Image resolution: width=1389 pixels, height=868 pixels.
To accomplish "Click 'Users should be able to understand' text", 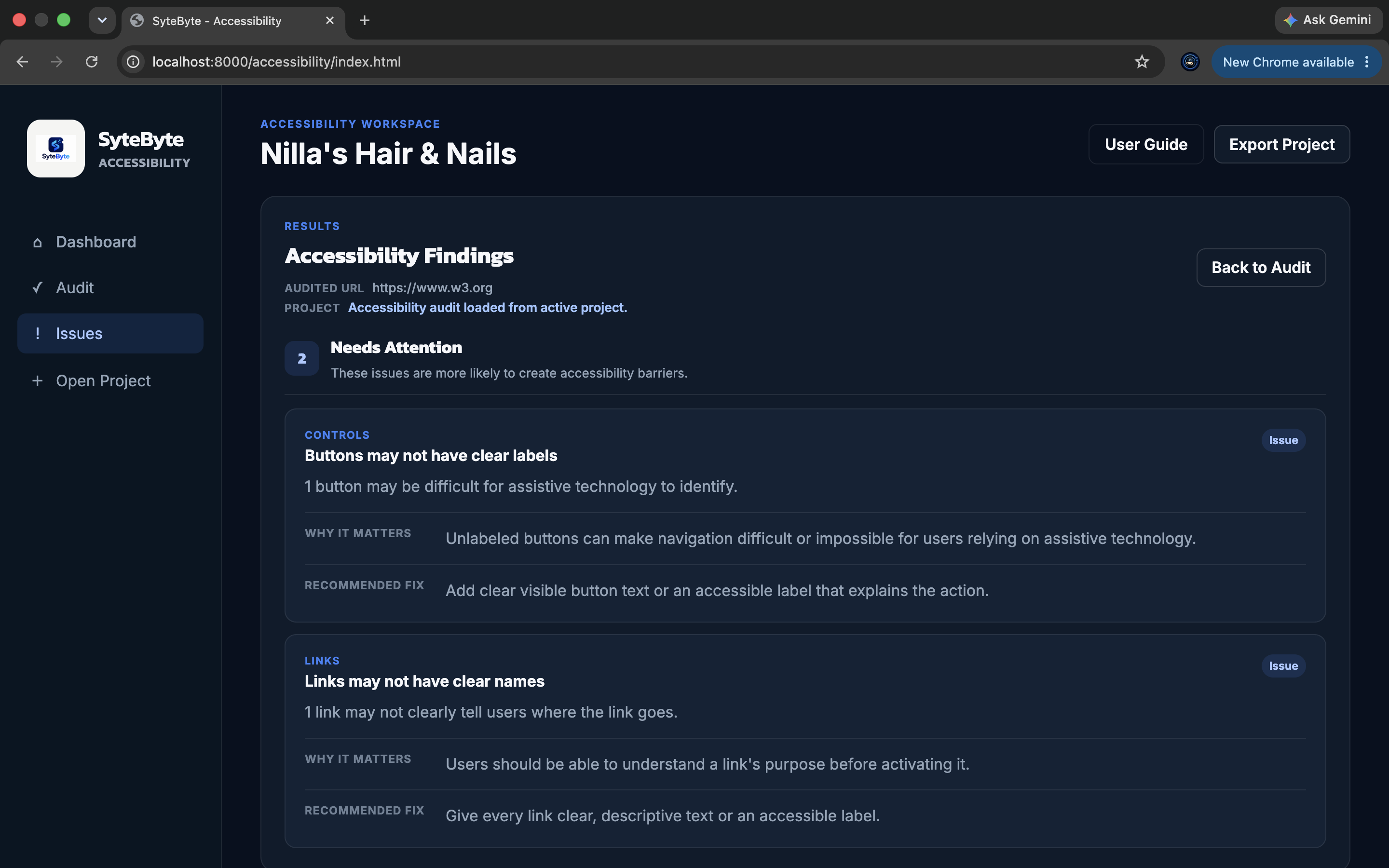I will click(707, 764).
